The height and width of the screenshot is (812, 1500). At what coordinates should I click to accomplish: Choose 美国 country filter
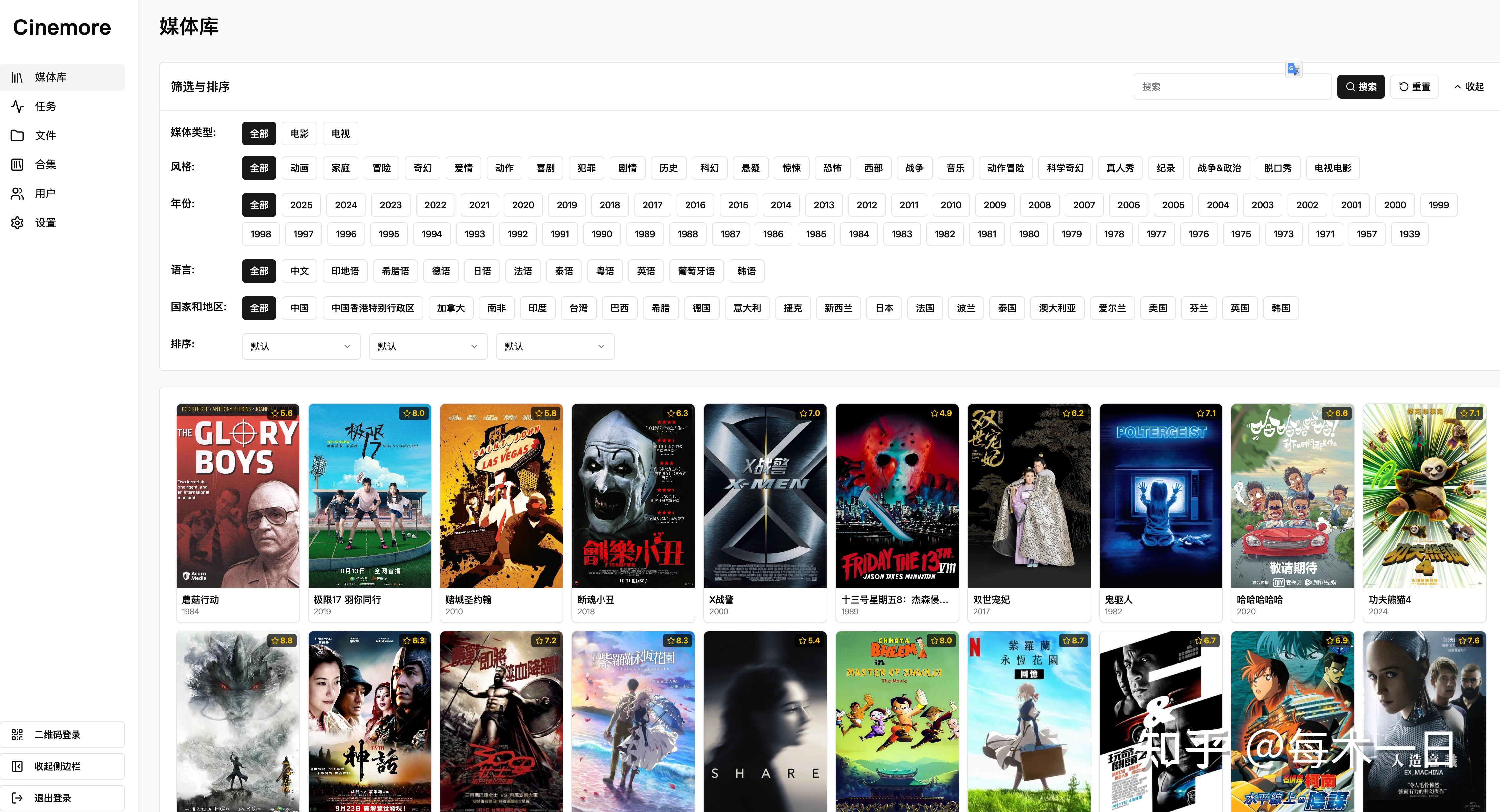pos(1158,308)
